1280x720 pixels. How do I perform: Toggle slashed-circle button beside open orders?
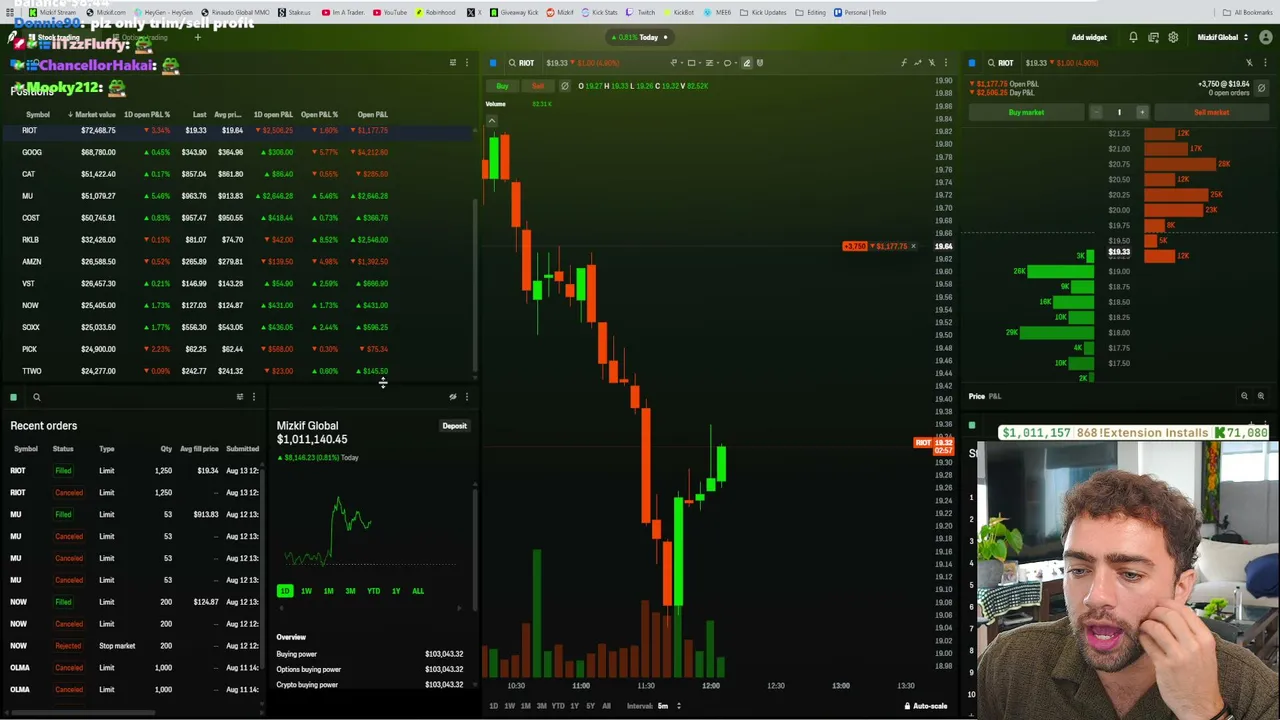1261,88
